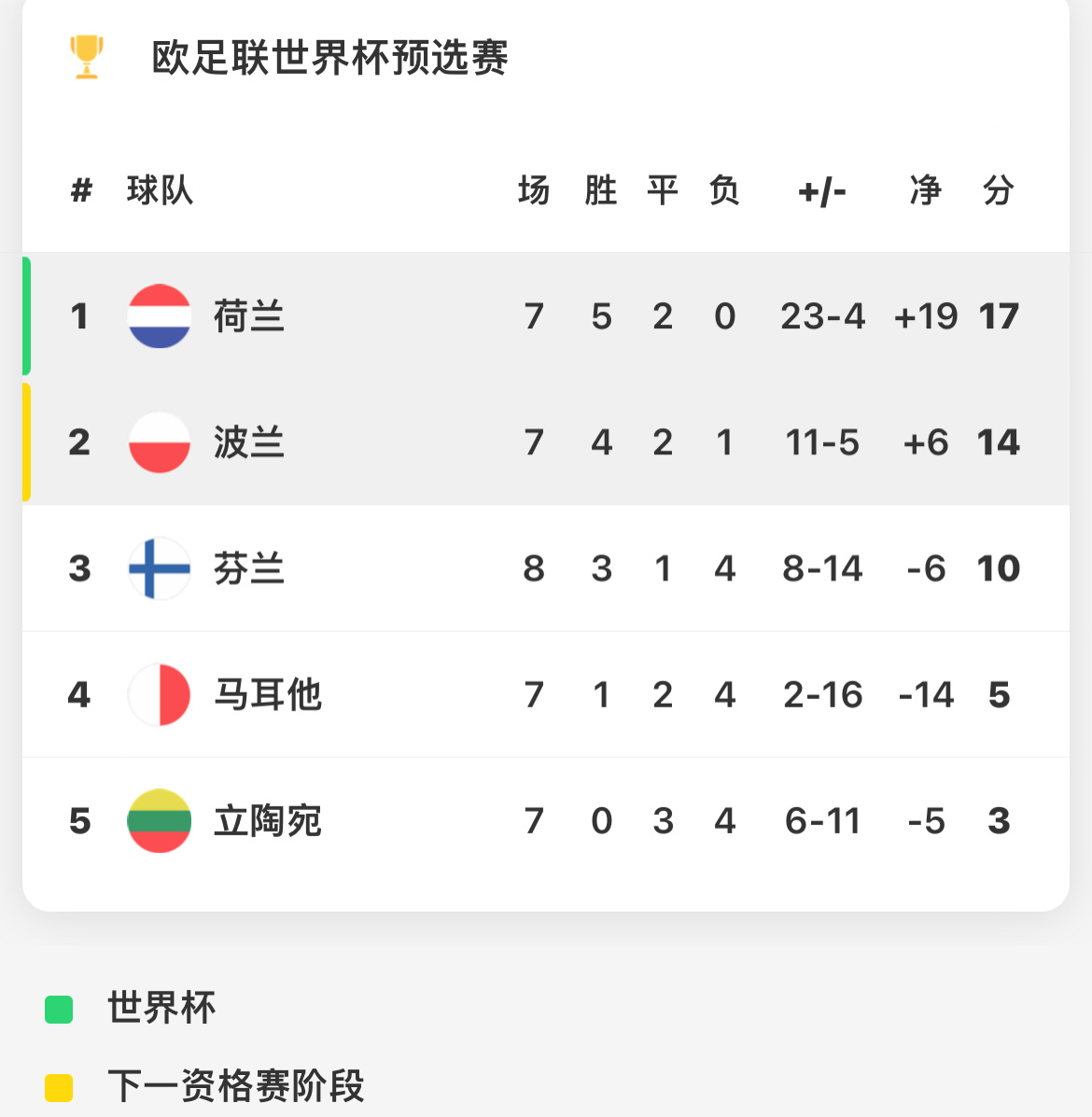Click the 分 points column header
This screenshot has height=1117, width=1092.
(998, 191)
